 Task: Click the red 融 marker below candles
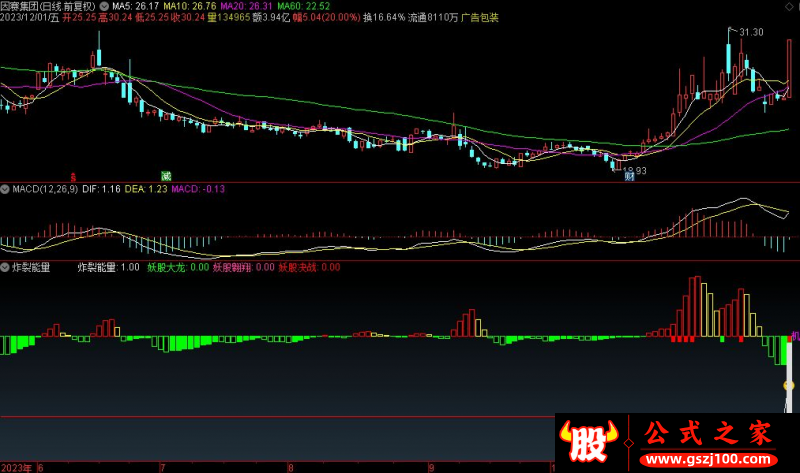72,176
